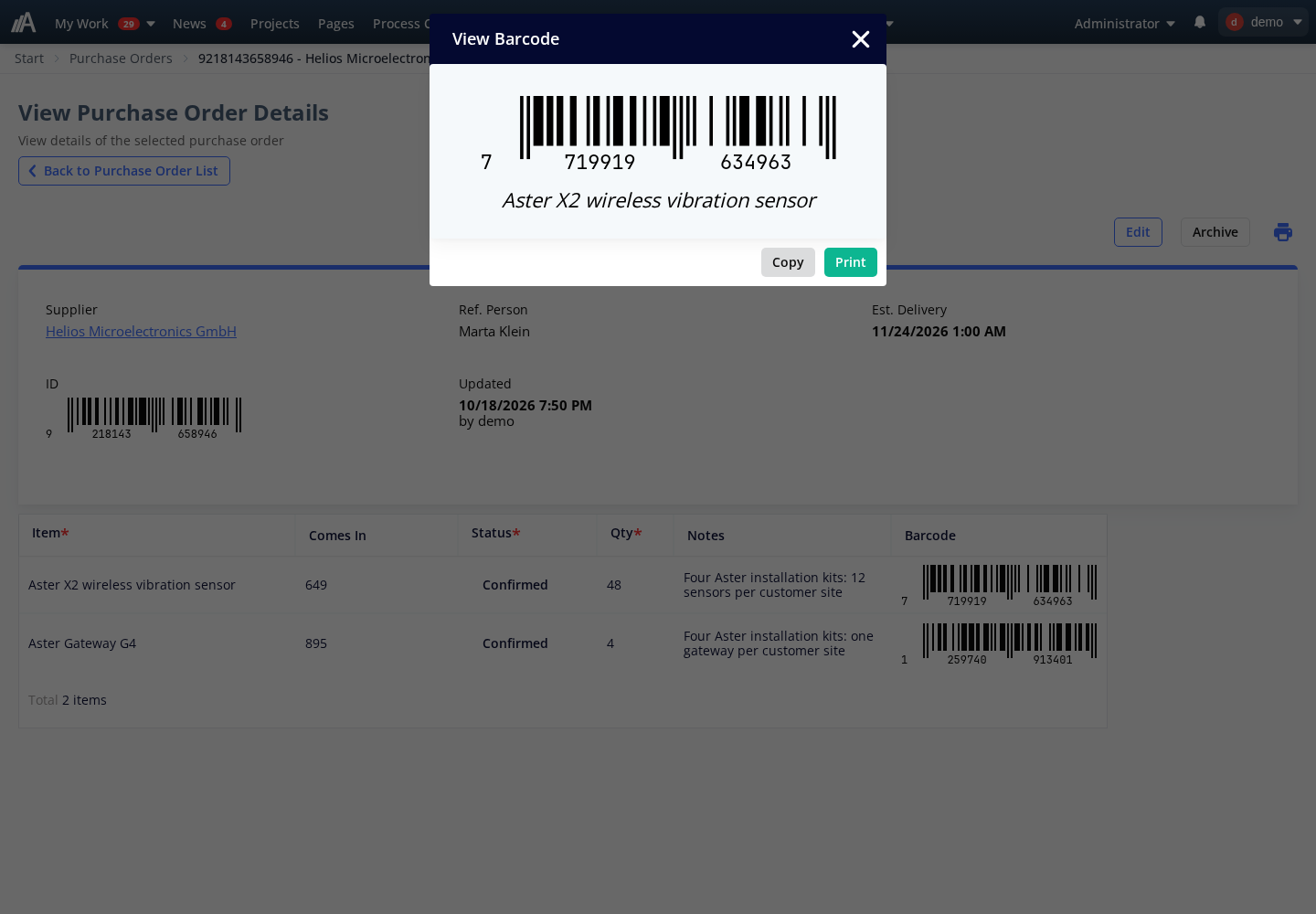Click the Edit button
Screen dimensions: 1316x914
point(1138,232)
